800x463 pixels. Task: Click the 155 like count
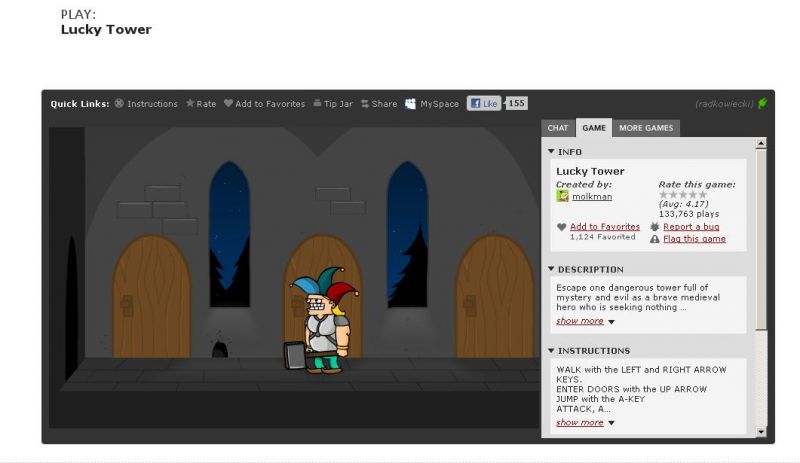[516, 103]
